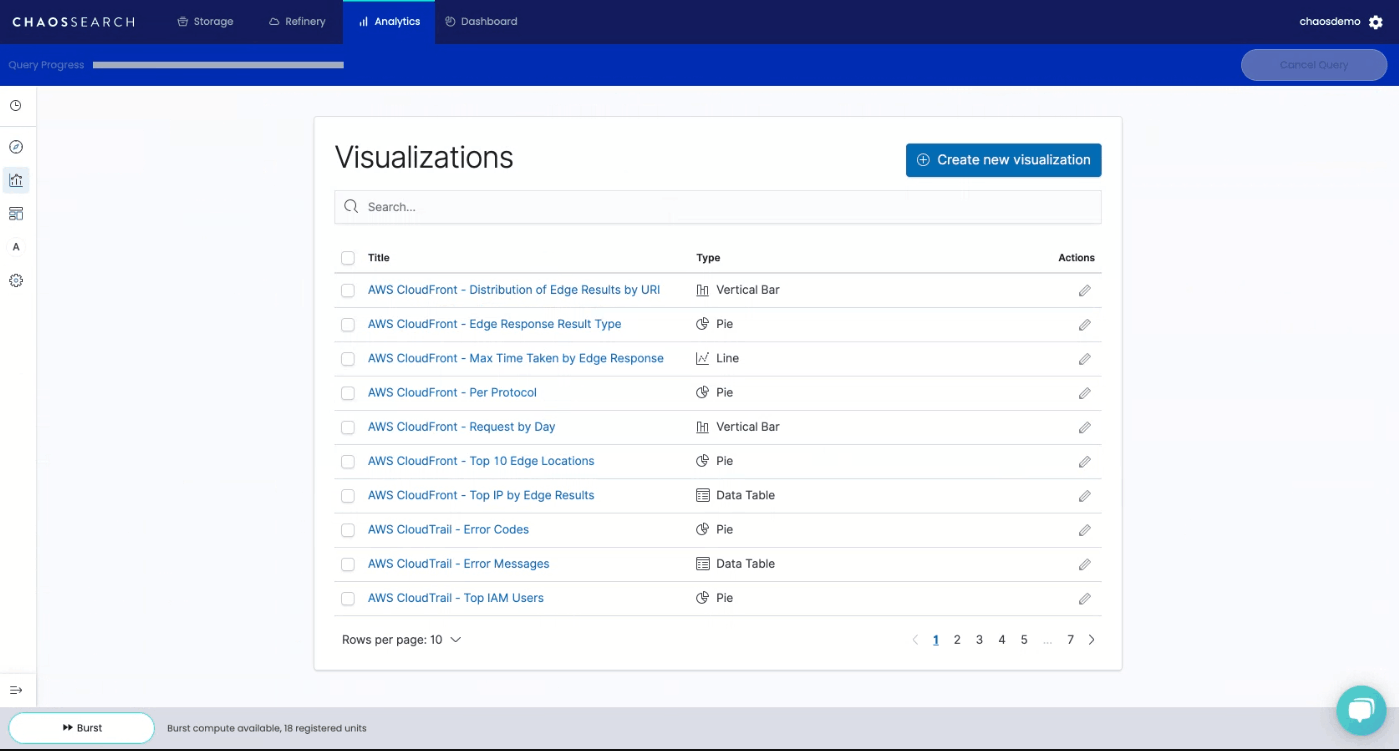The width and height of the screenshot is (1399, 751).
Task: Select the Discover compass icon in sidebar
Action: (15, 146)
